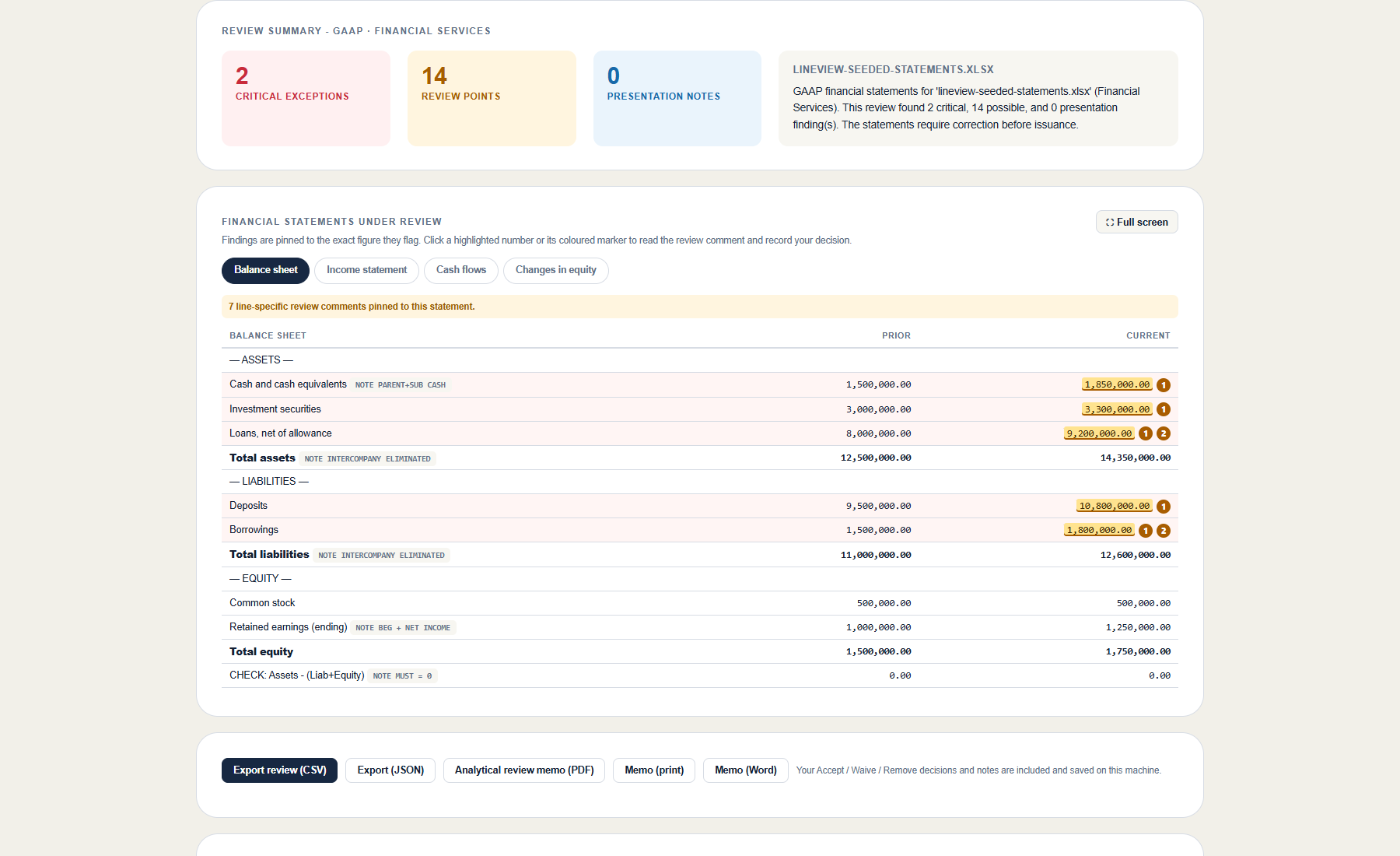1400x856 pixels.
Task: Click the Common stock row label
Action: (262, 603)
